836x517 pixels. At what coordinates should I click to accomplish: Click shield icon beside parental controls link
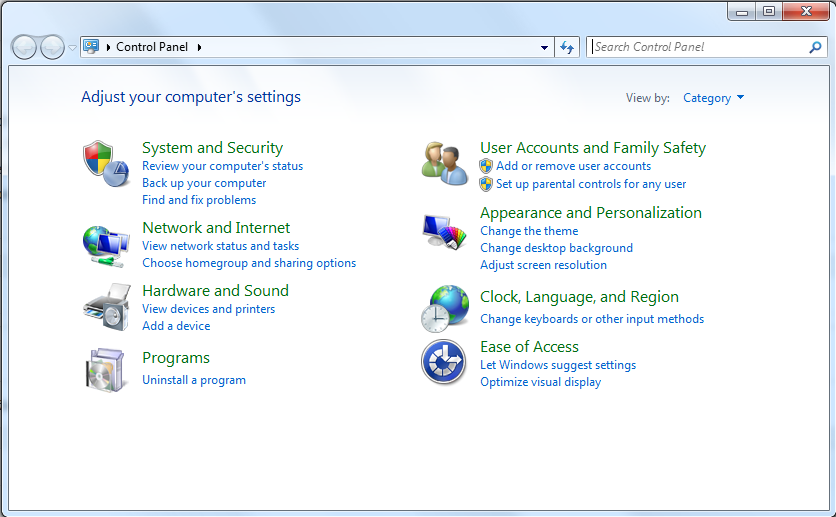click(486, 184)
